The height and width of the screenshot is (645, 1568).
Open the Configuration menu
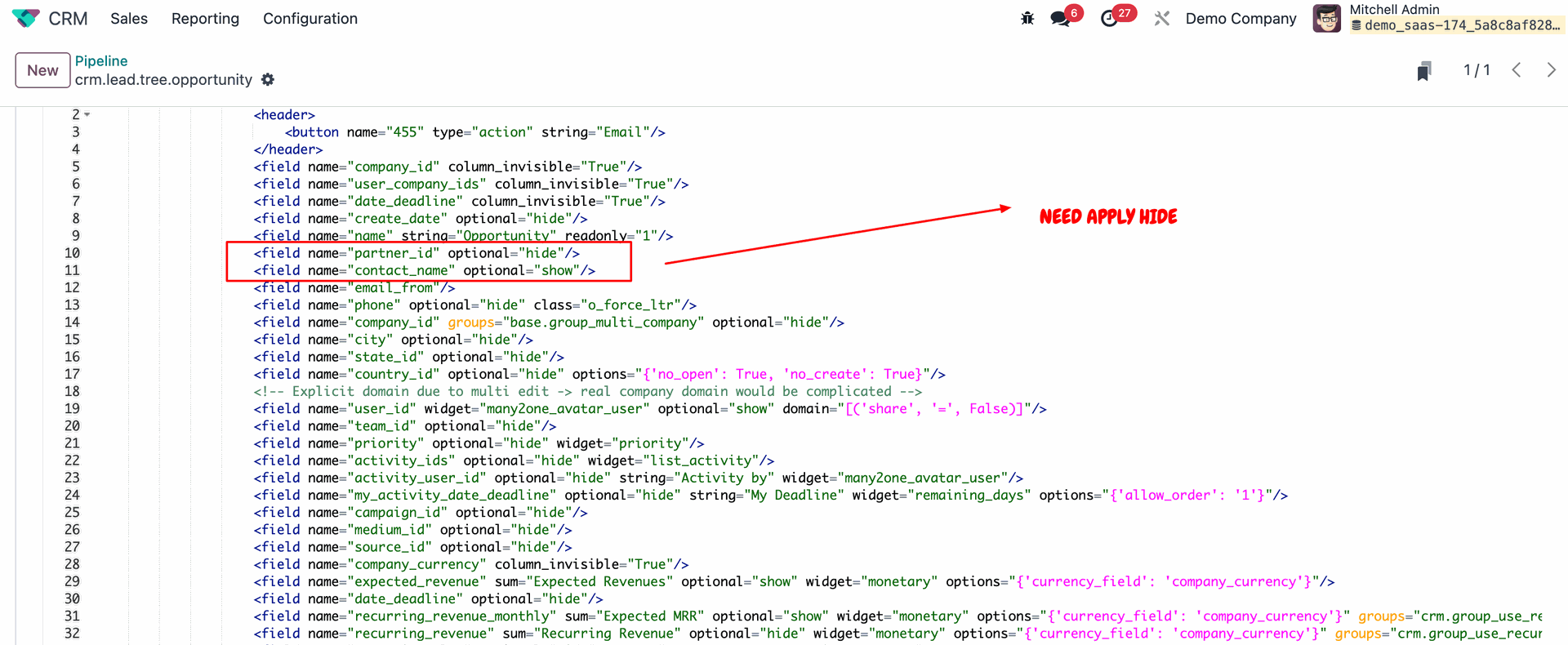coord(310,18)
